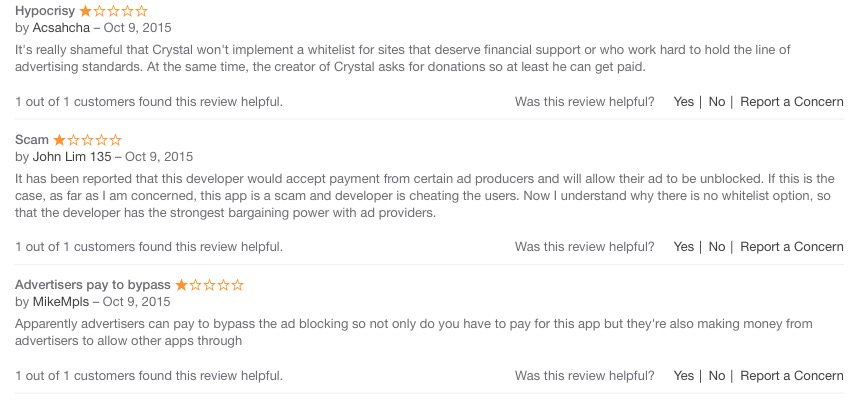
Task: Mark the Hypocrisy review helpful with Yes
Action: (x=684, y=102)
